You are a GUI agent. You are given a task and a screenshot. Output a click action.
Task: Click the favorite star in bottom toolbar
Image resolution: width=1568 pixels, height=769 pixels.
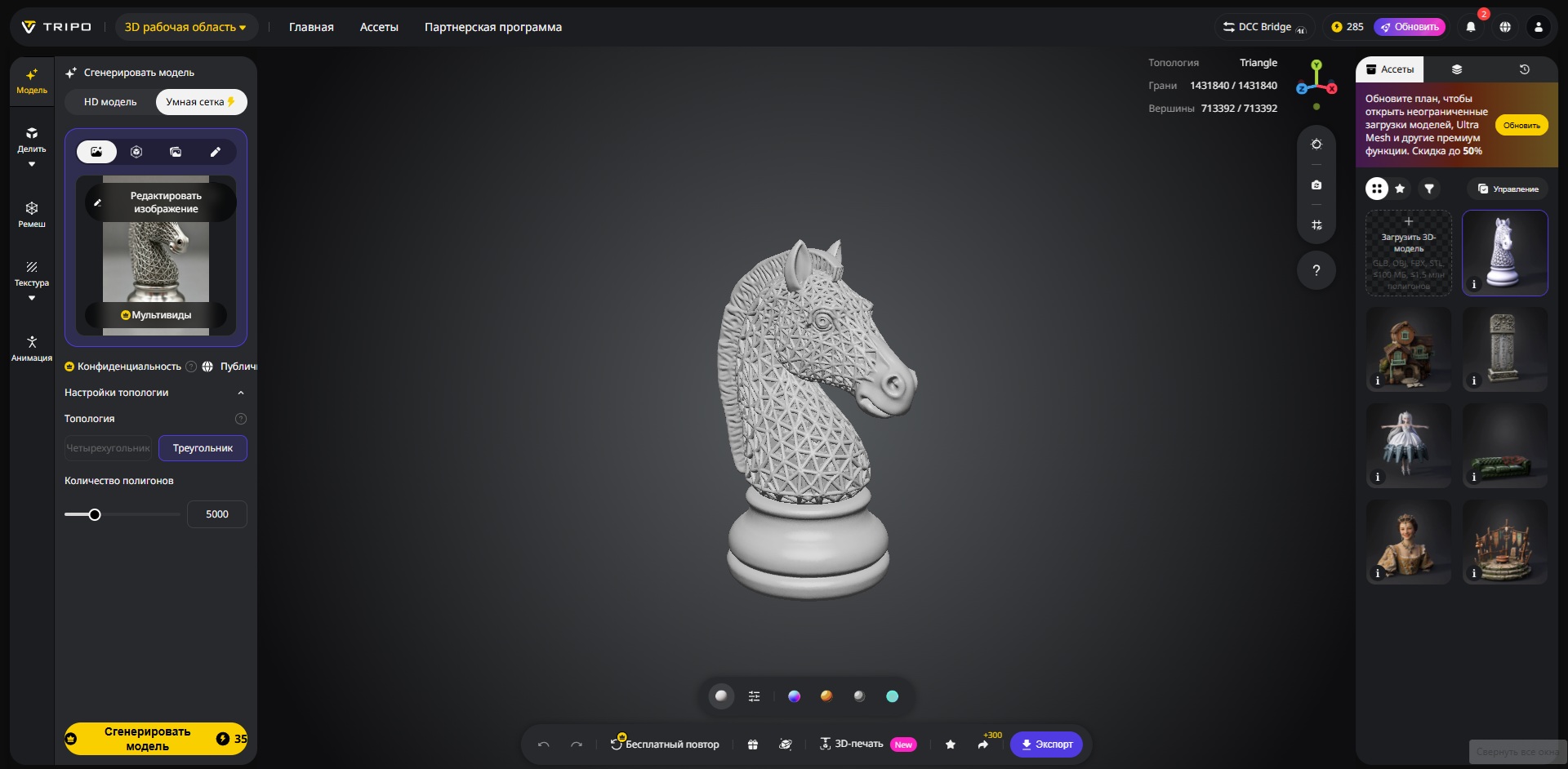[x=951, y=745]
